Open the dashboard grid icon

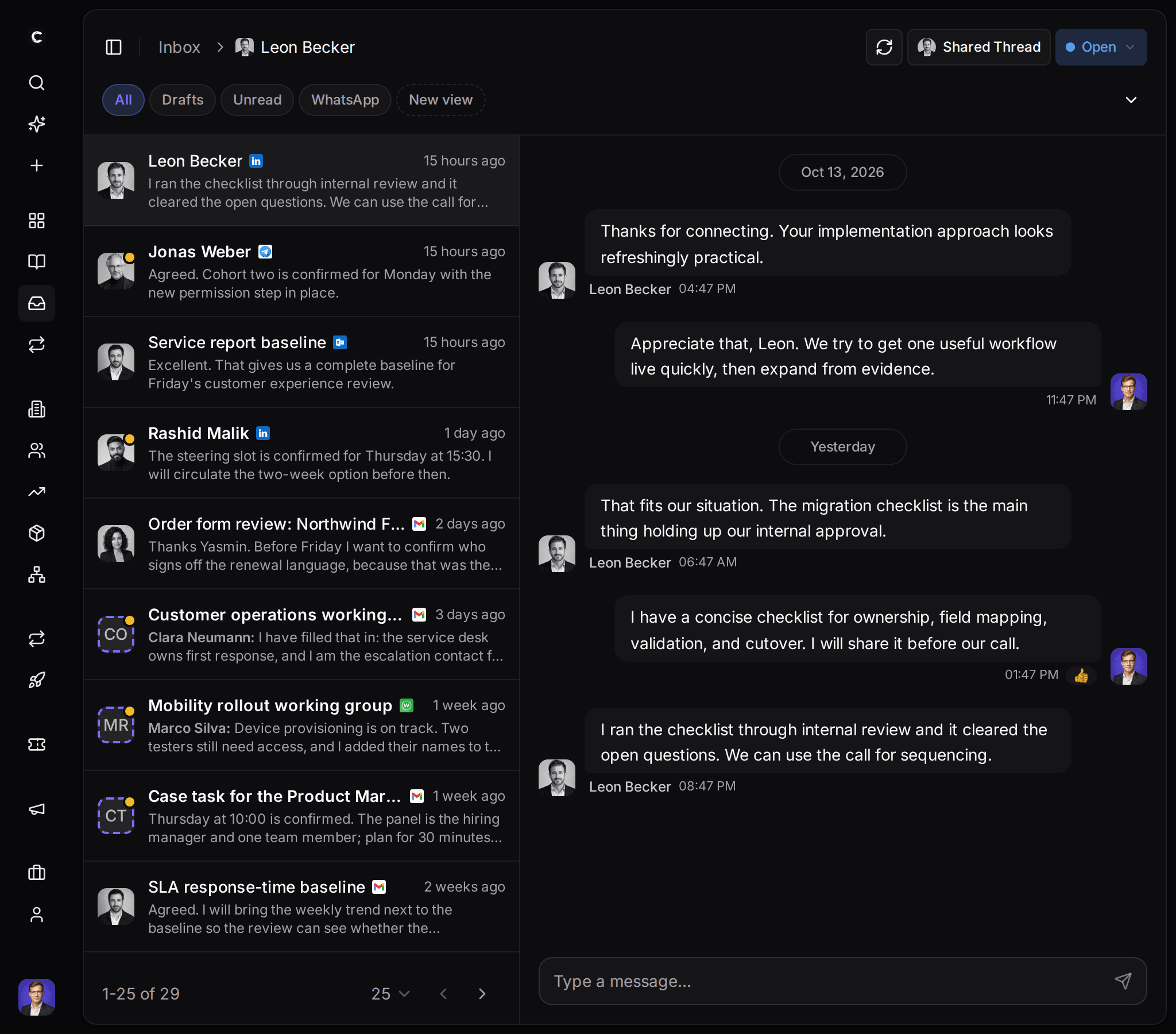[x=37, y=221]
